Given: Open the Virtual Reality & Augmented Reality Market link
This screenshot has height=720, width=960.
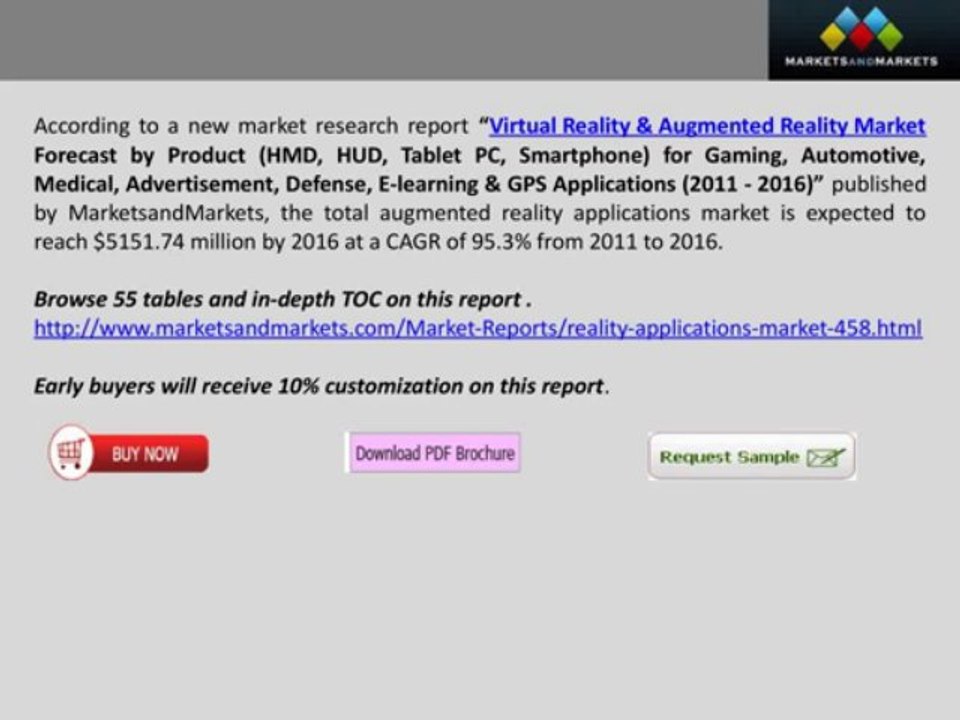Looking at the screenshot, I should click(x=707, y=126).
